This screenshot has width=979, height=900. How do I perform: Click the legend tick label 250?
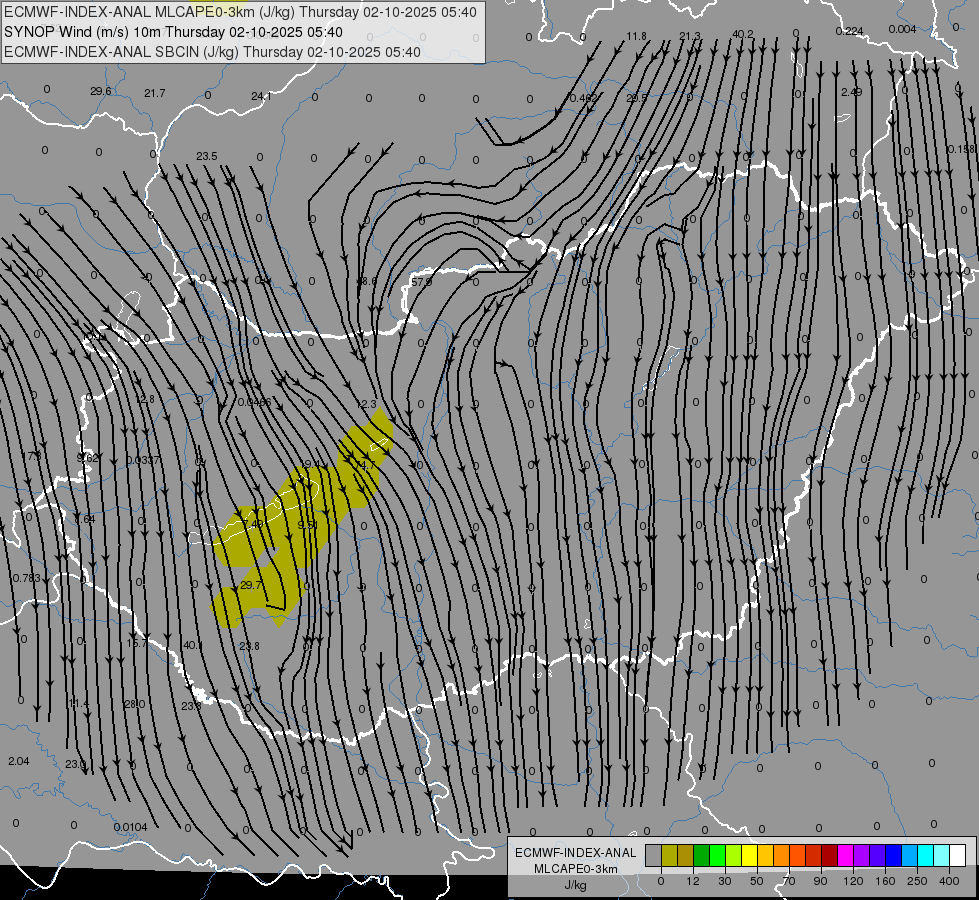[x=917, y=881]
